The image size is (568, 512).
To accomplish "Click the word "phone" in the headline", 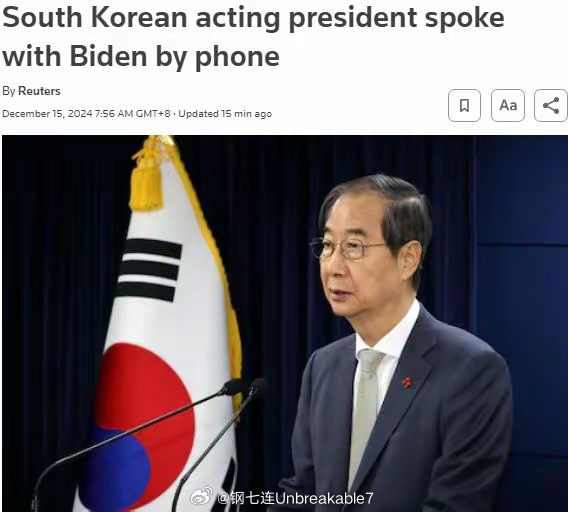I will pos(237,57).
